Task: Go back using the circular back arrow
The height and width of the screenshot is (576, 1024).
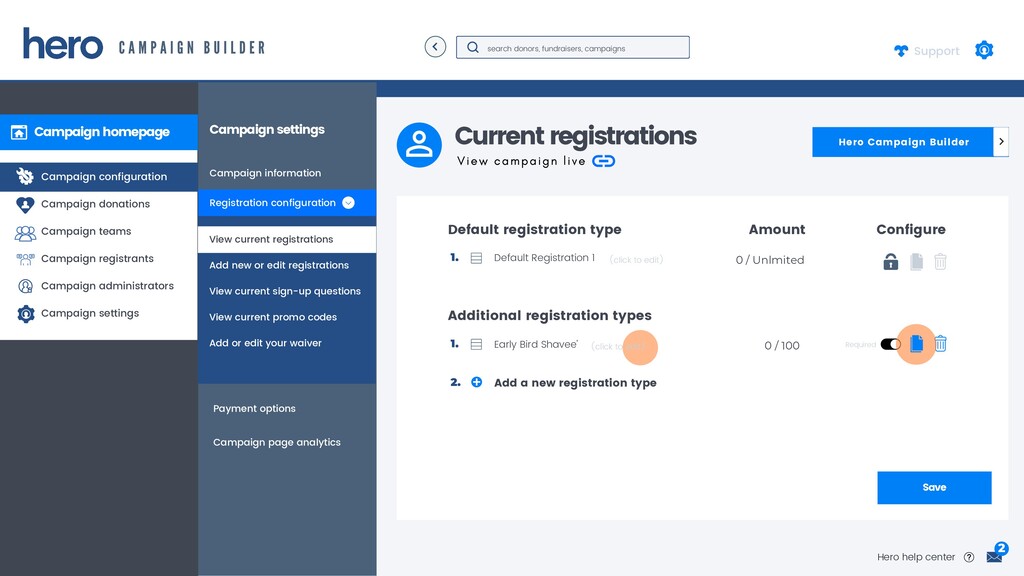Action: (x=435, y=47)
